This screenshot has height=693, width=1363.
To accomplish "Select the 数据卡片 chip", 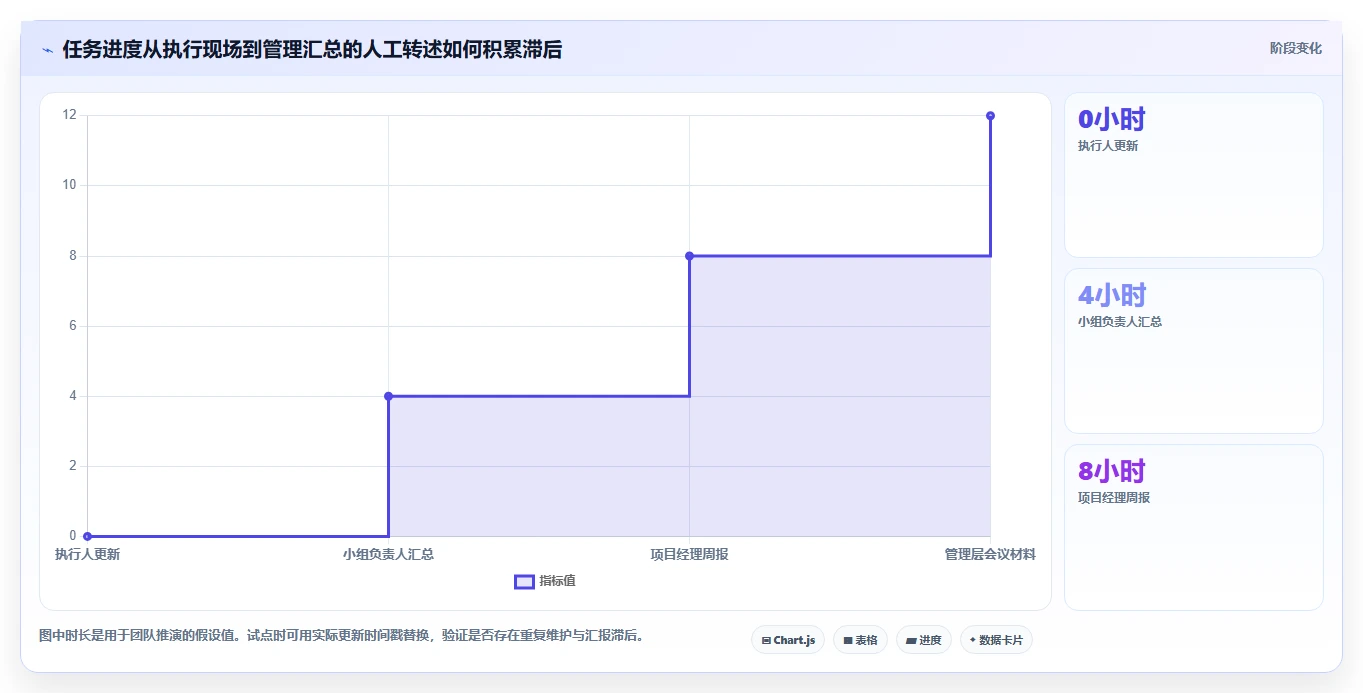I will (996, 640).
